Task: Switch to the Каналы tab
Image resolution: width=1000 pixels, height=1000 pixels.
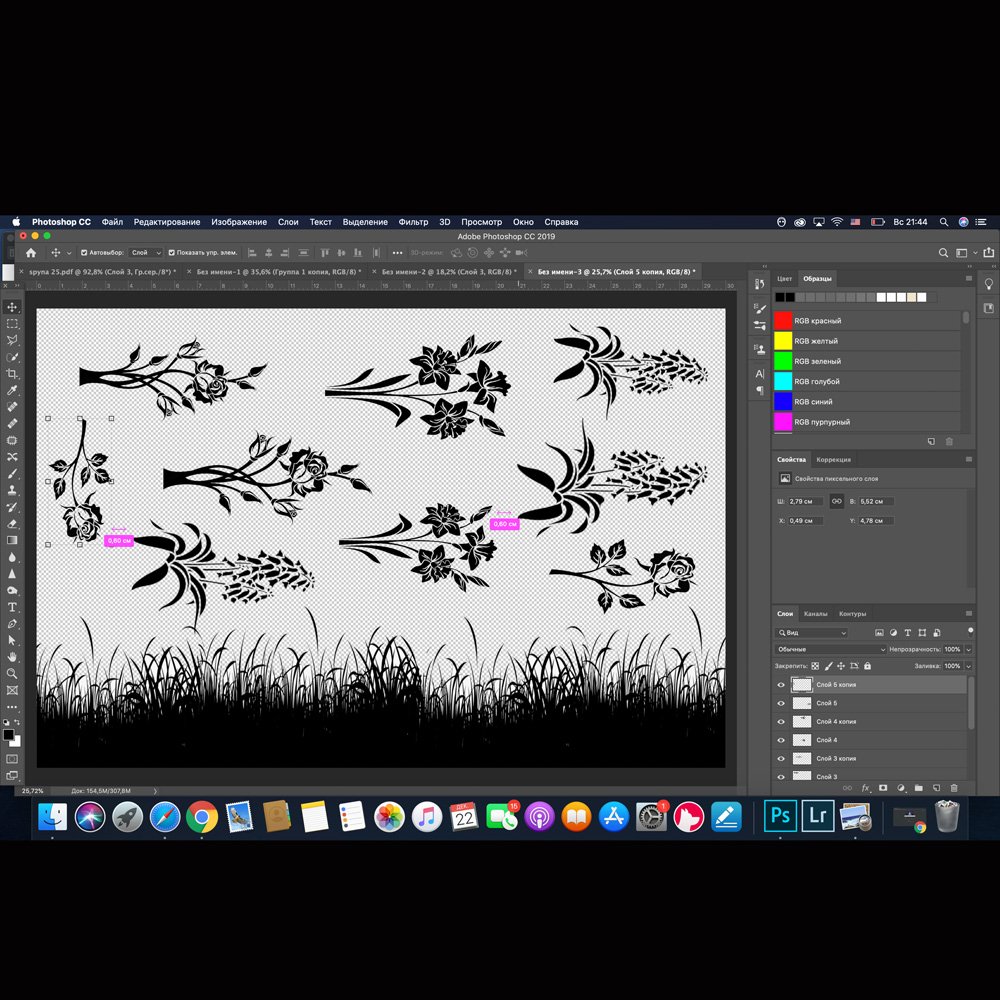Action: 816,614
